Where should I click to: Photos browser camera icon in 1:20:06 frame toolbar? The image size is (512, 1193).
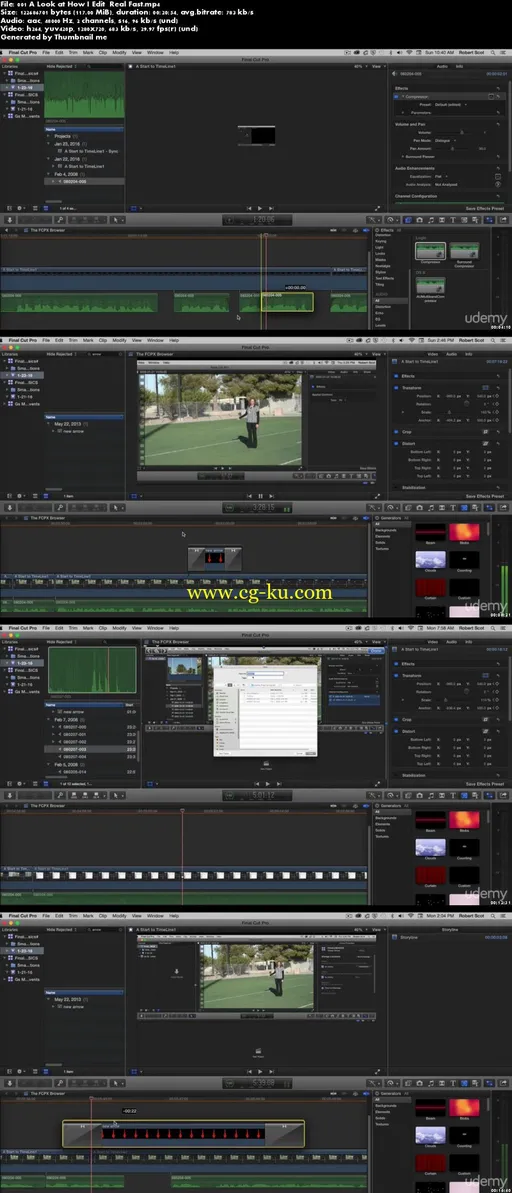[419, 220]
